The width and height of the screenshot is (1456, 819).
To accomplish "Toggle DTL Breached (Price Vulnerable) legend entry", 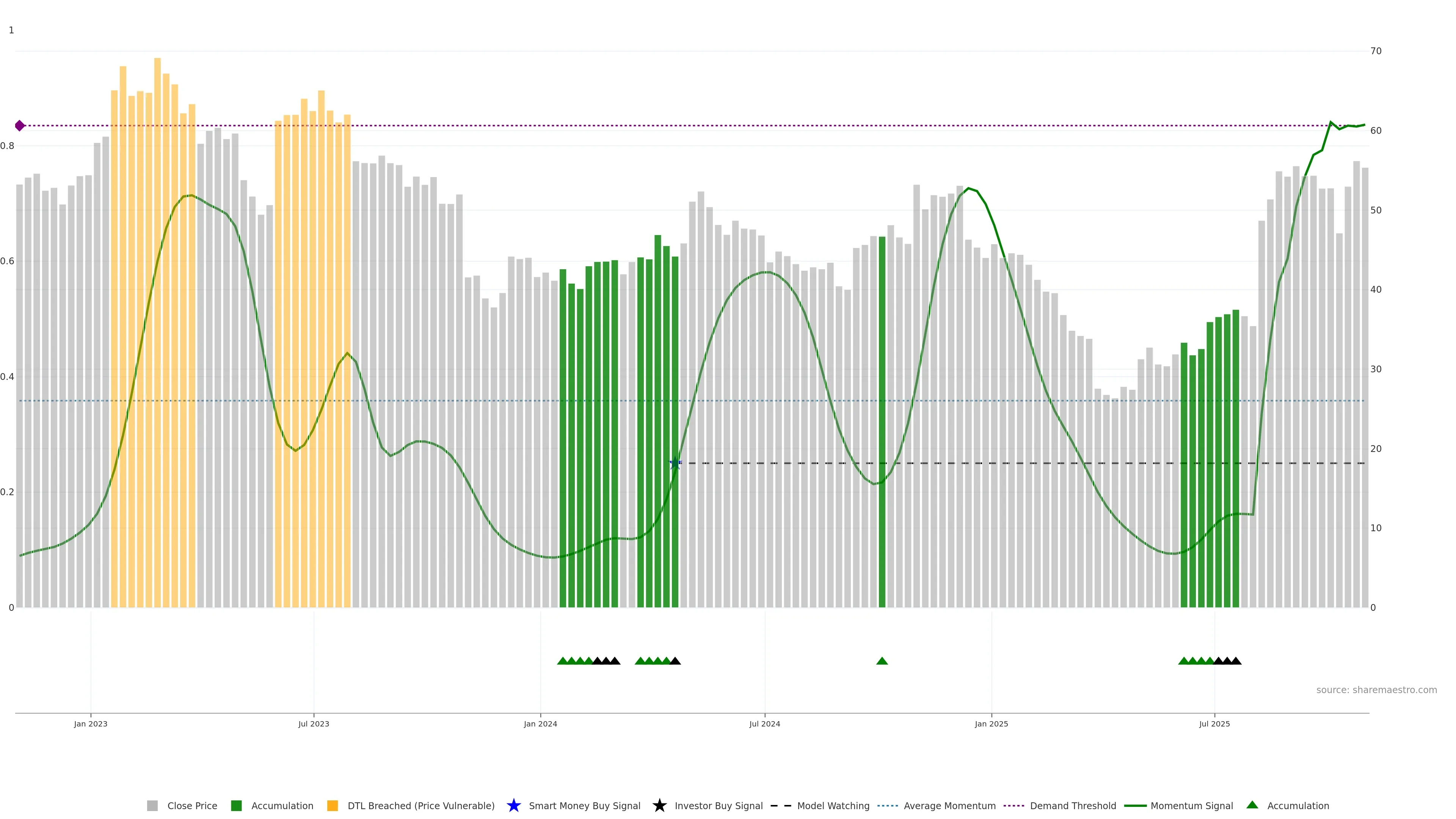I will (x=420, y=805).
